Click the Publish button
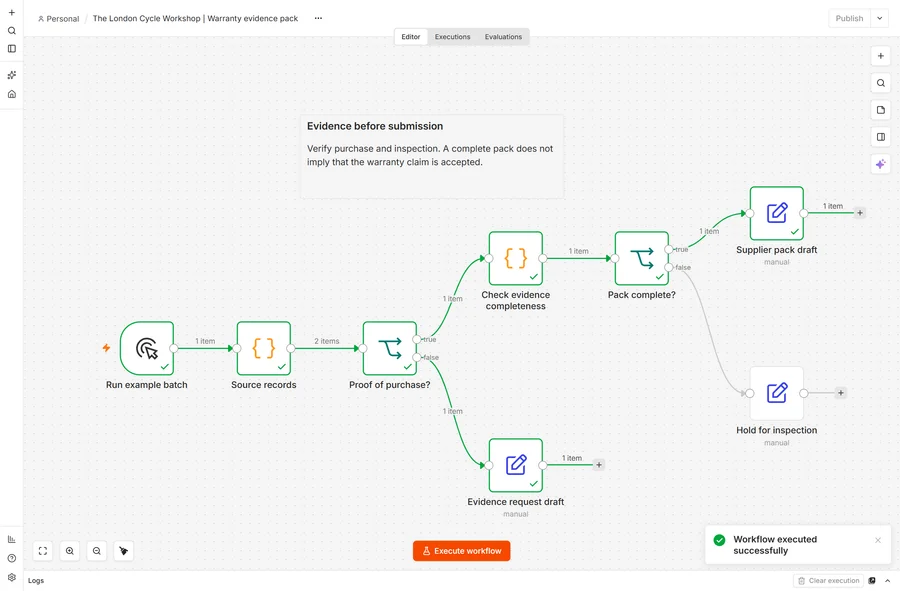Viewport: 900px width, 591px height. (x=849, y=18)
